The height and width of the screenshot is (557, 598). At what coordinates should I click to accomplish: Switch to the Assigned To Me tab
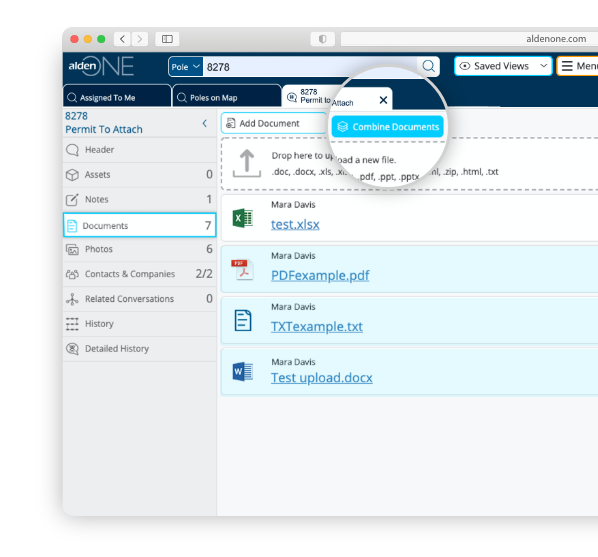click(x=117, y=98)
